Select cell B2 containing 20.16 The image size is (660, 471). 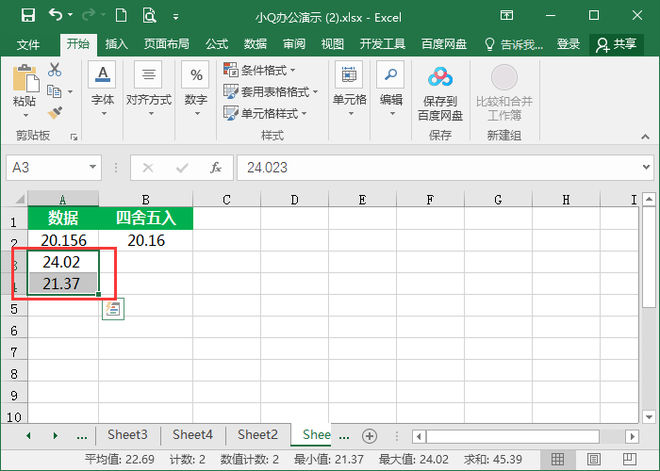(x=146, y=240)
